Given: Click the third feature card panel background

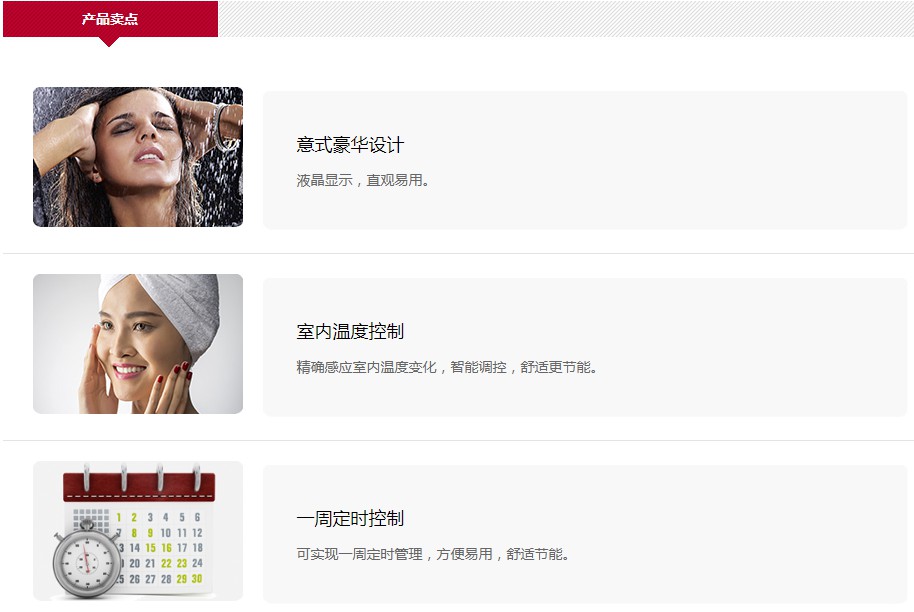Looking at the screenshot, I should (x=585, y=534).
